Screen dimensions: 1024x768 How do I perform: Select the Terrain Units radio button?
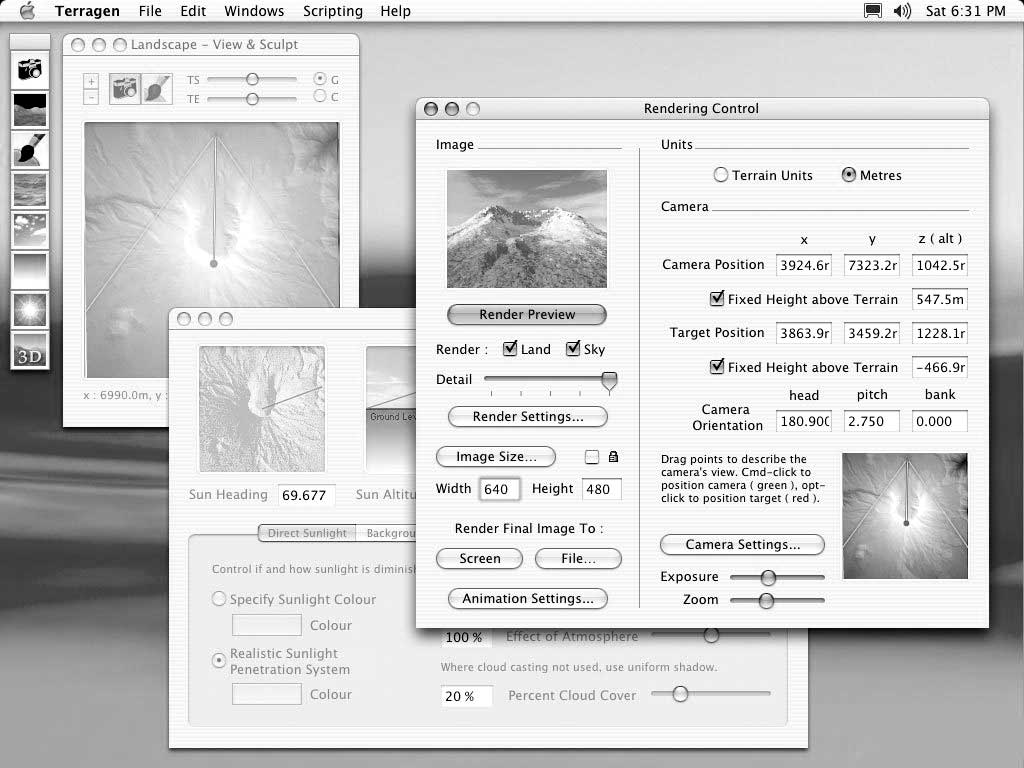pyautogui.click(x=720, y=175)
